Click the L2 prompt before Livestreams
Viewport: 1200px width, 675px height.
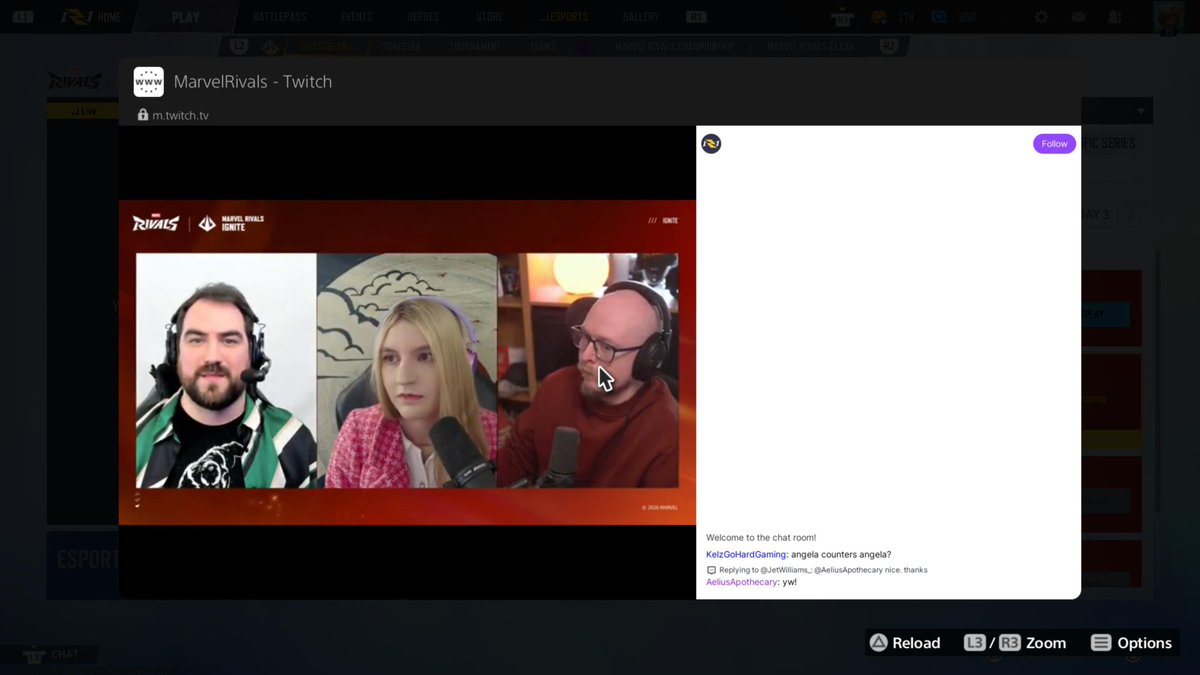(x=238, y=47)
